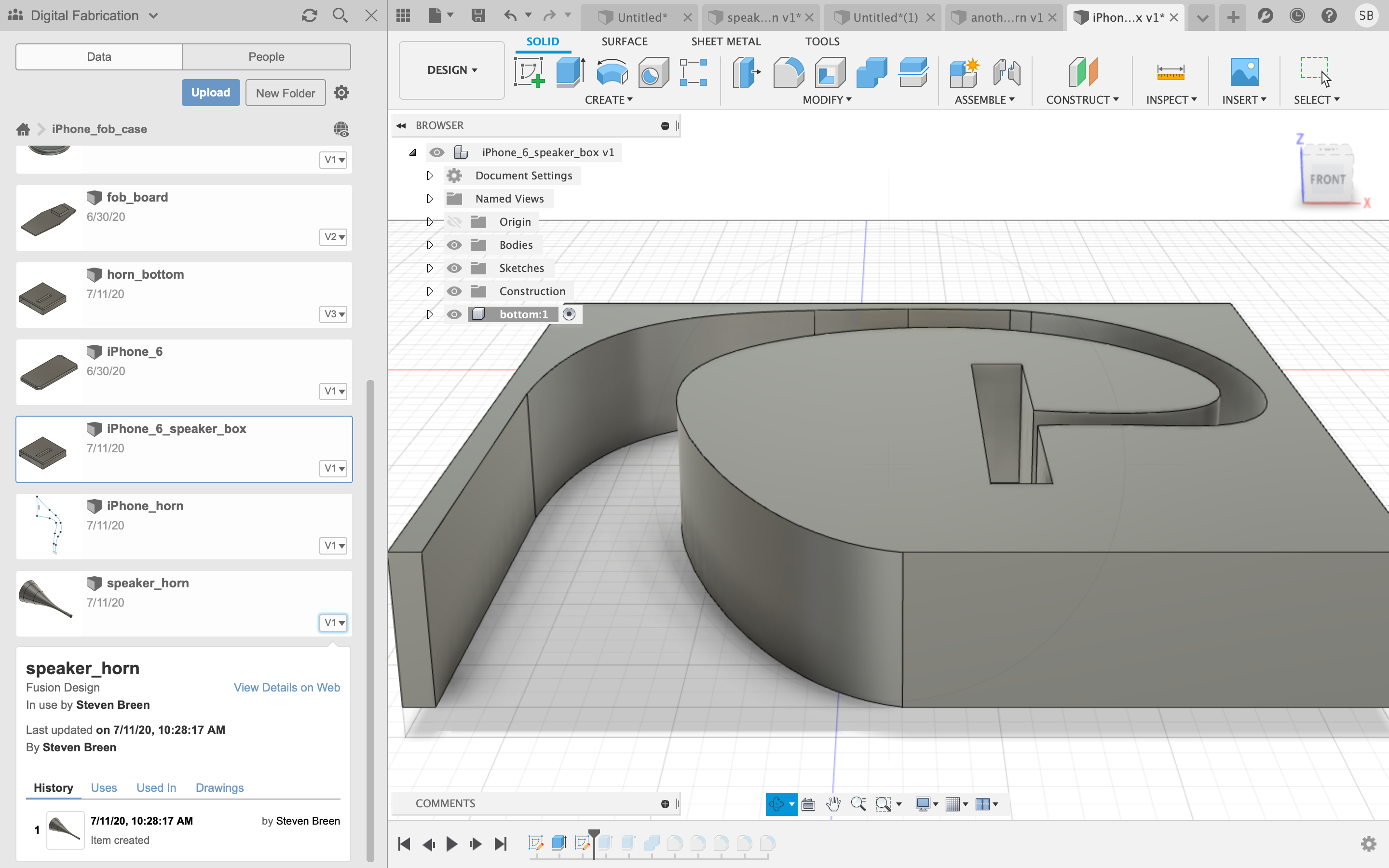
Task: Toggle visibility of Bodies folder
Action: 454,244
